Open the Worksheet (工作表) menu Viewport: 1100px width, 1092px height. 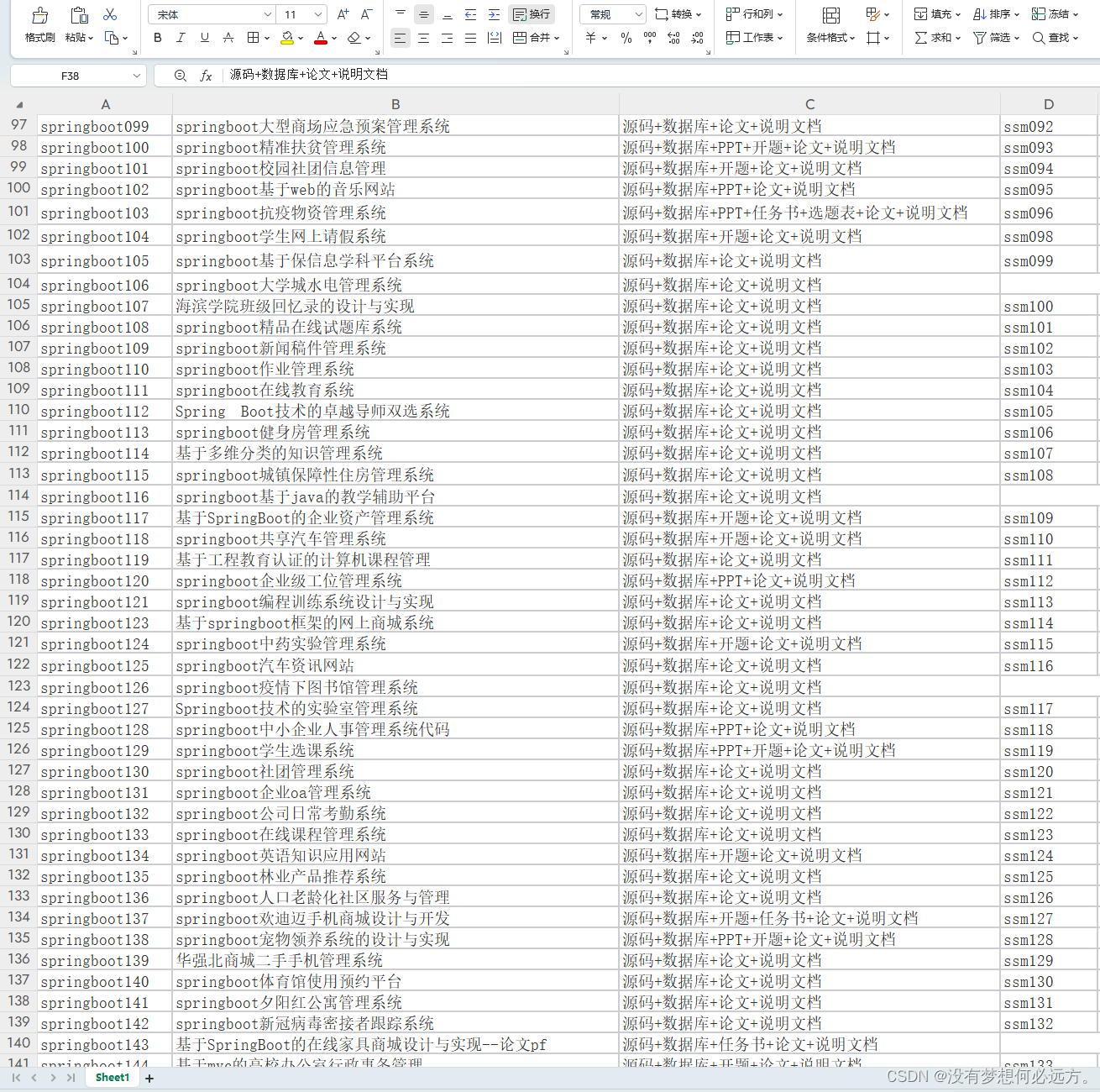[x=754, y=38]
